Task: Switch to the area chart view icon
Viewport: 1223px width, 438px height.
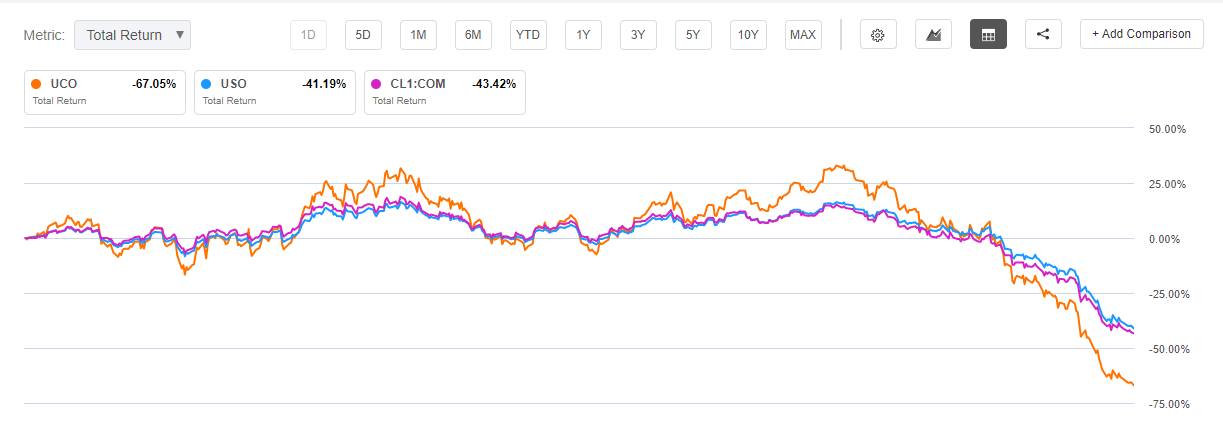Action: click(933, 35)
